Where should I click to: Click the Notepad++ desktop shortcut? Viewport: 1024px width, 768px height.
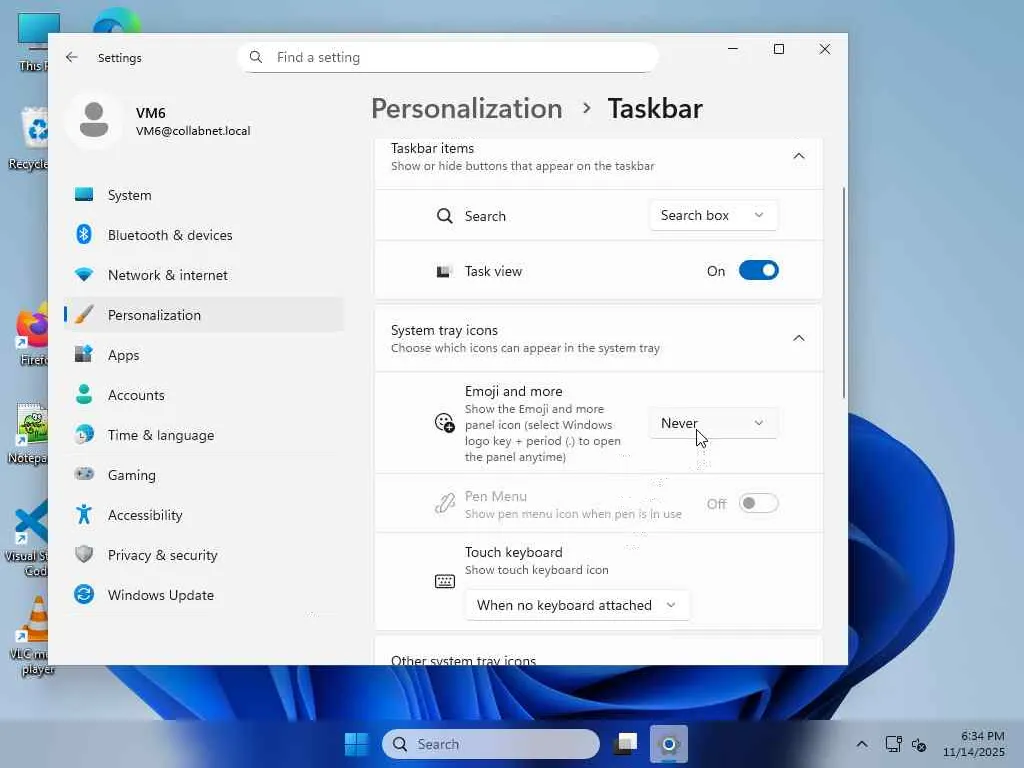tap(29, 432)
